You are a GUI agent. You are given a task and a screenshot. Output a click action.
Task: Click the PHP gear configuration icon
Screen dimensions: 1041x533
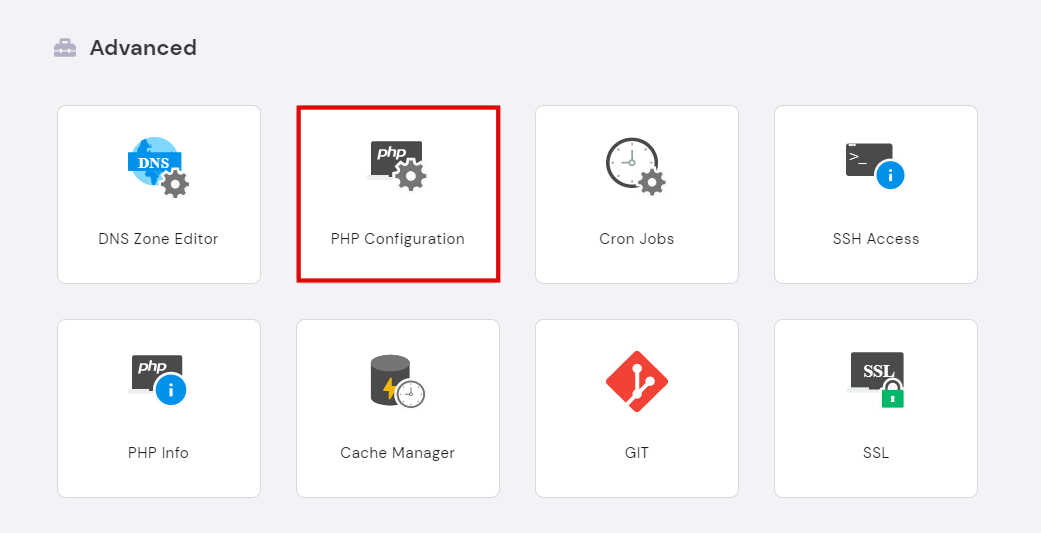tap(397, 165)
